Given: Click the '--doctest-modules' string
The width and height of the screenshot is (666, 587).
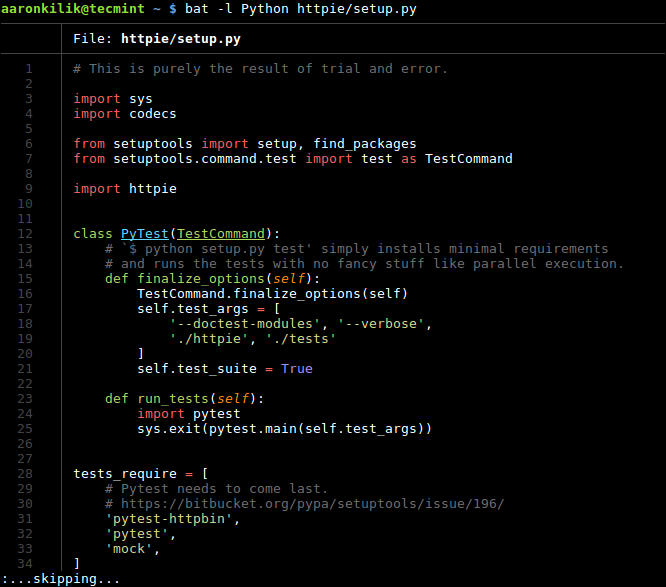Looking at the screenshot, I should click(x=245, y=324).
